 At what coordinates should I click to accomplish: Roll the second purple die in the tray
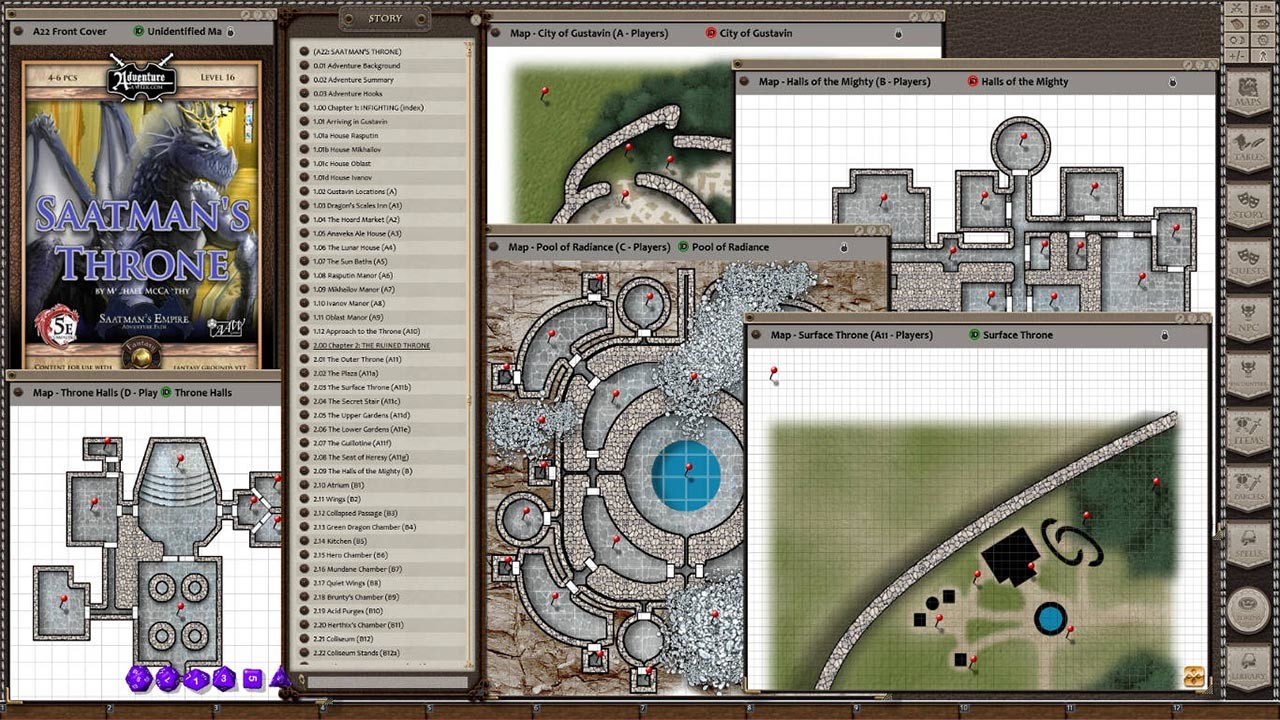168,679
